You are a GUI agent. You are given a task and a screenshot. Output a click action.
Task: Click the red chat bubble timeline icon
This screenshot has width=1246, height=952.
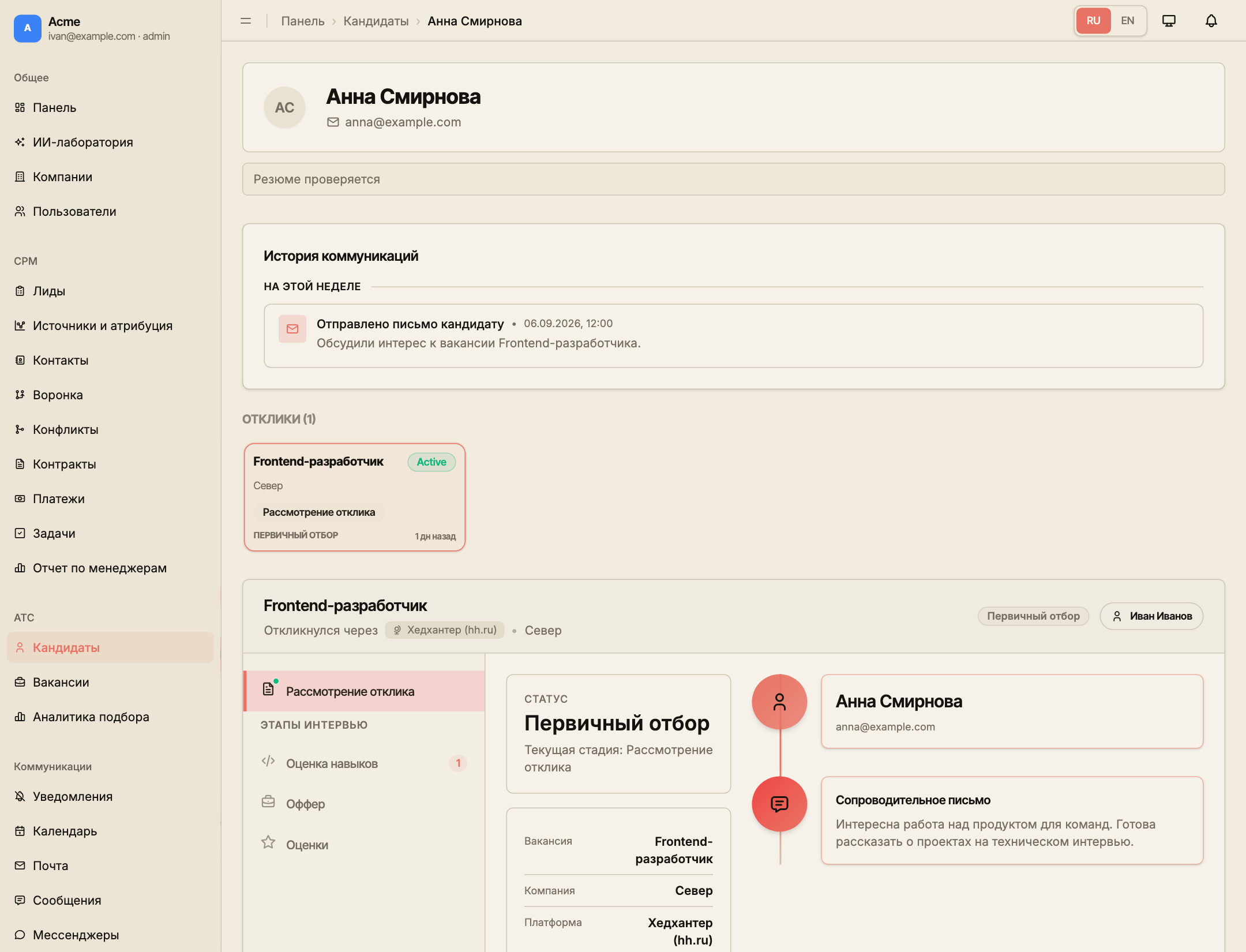pos(779,804)
